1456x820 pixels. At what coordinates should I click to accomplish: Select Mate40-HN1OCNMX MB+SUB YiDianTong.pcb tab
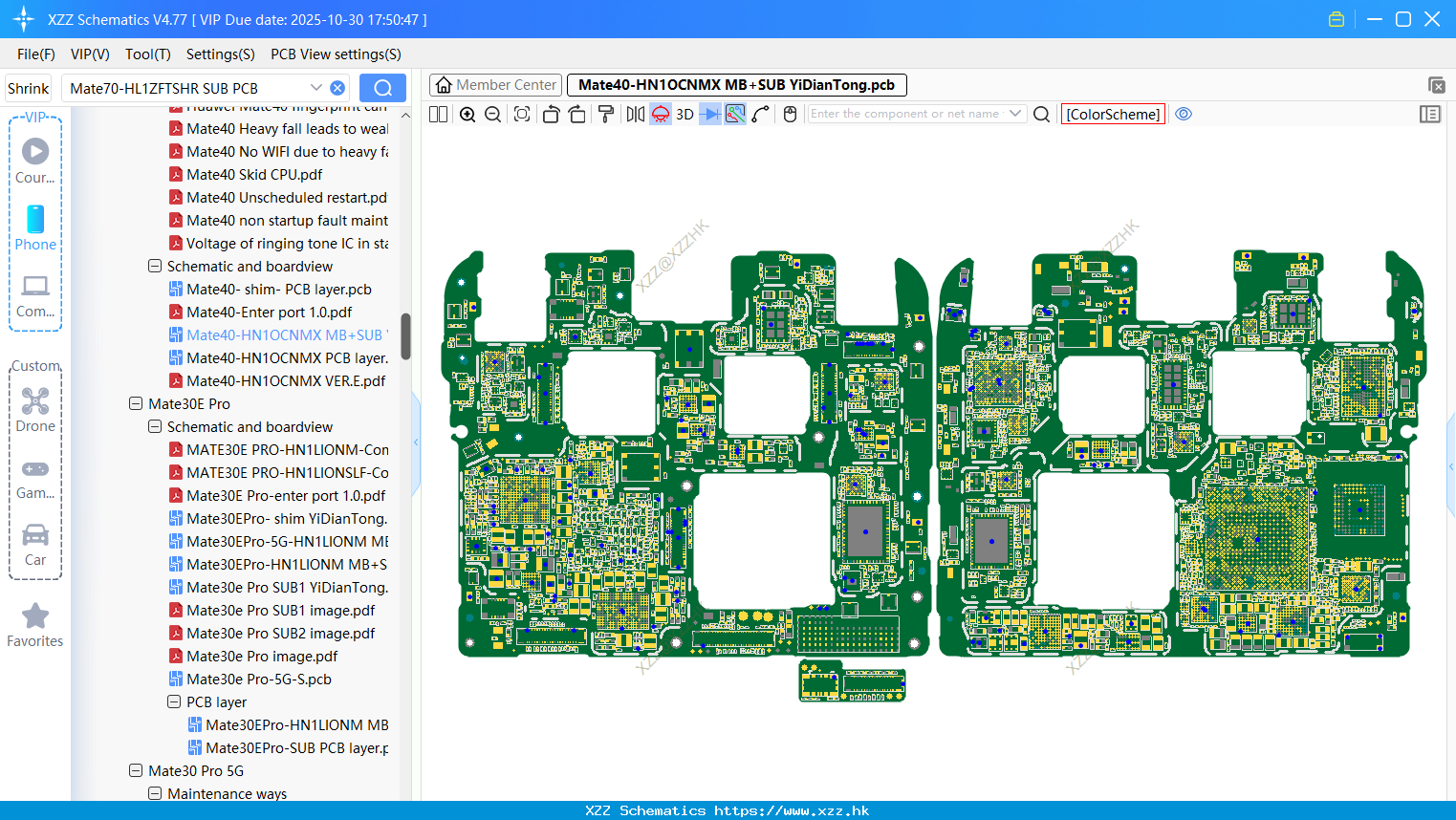736,85
